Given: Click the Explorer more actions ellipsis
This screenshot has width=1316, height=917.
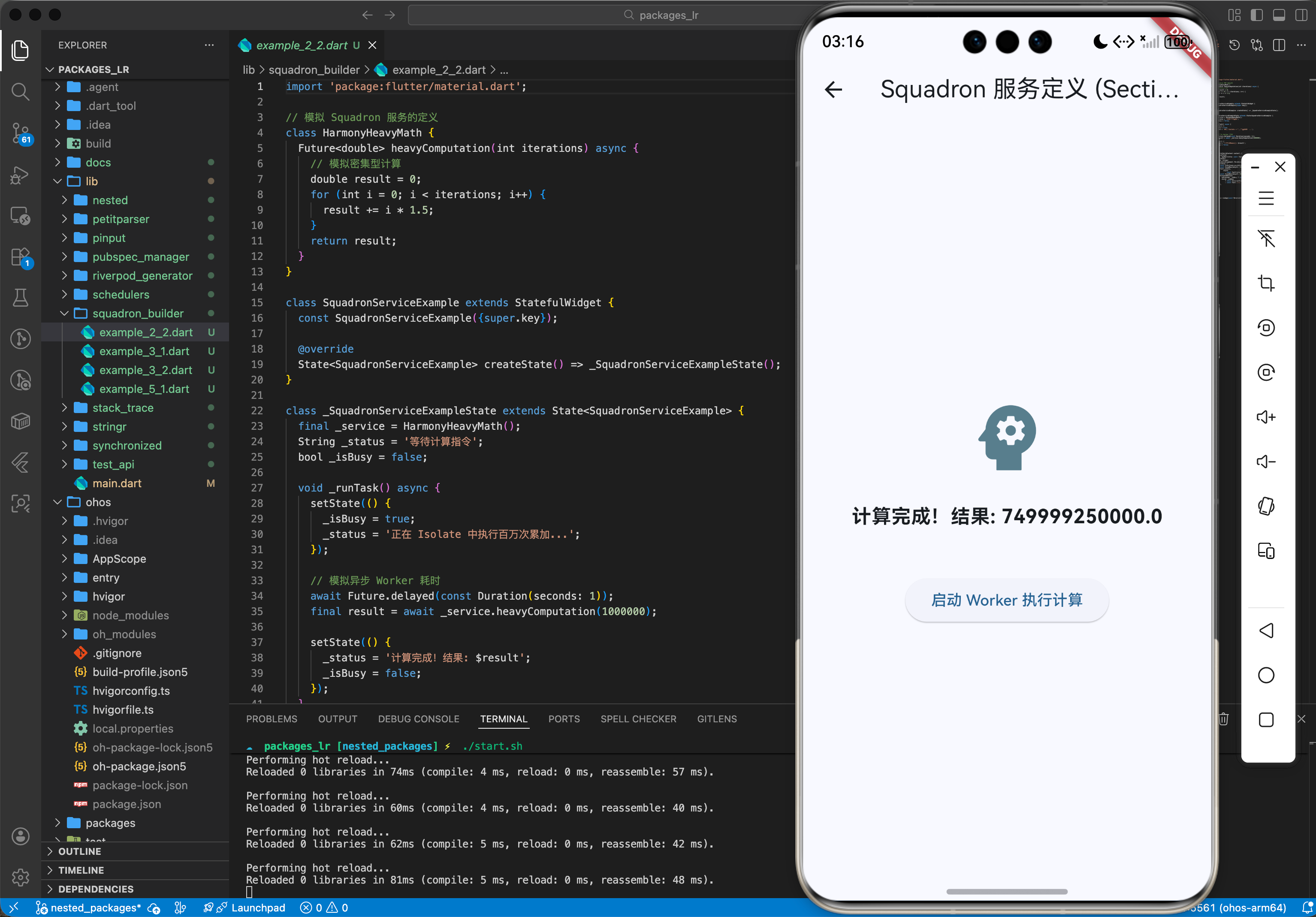Looking at the screenshot, I should point(209,45).
